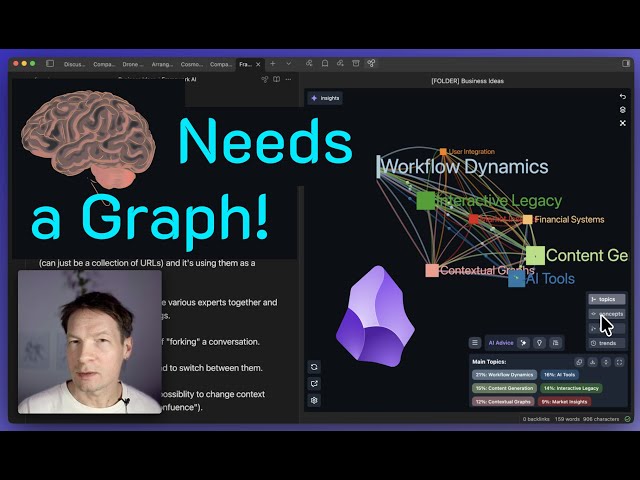
Task: Click the archive box icon in toolbar
Action: 356,63
